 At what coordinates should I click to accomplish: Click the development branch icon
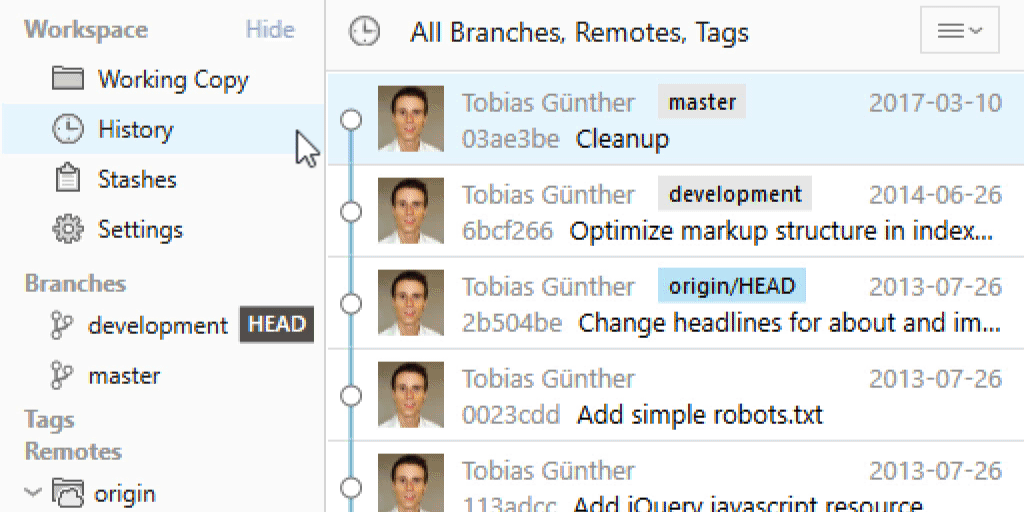[62, 326]
